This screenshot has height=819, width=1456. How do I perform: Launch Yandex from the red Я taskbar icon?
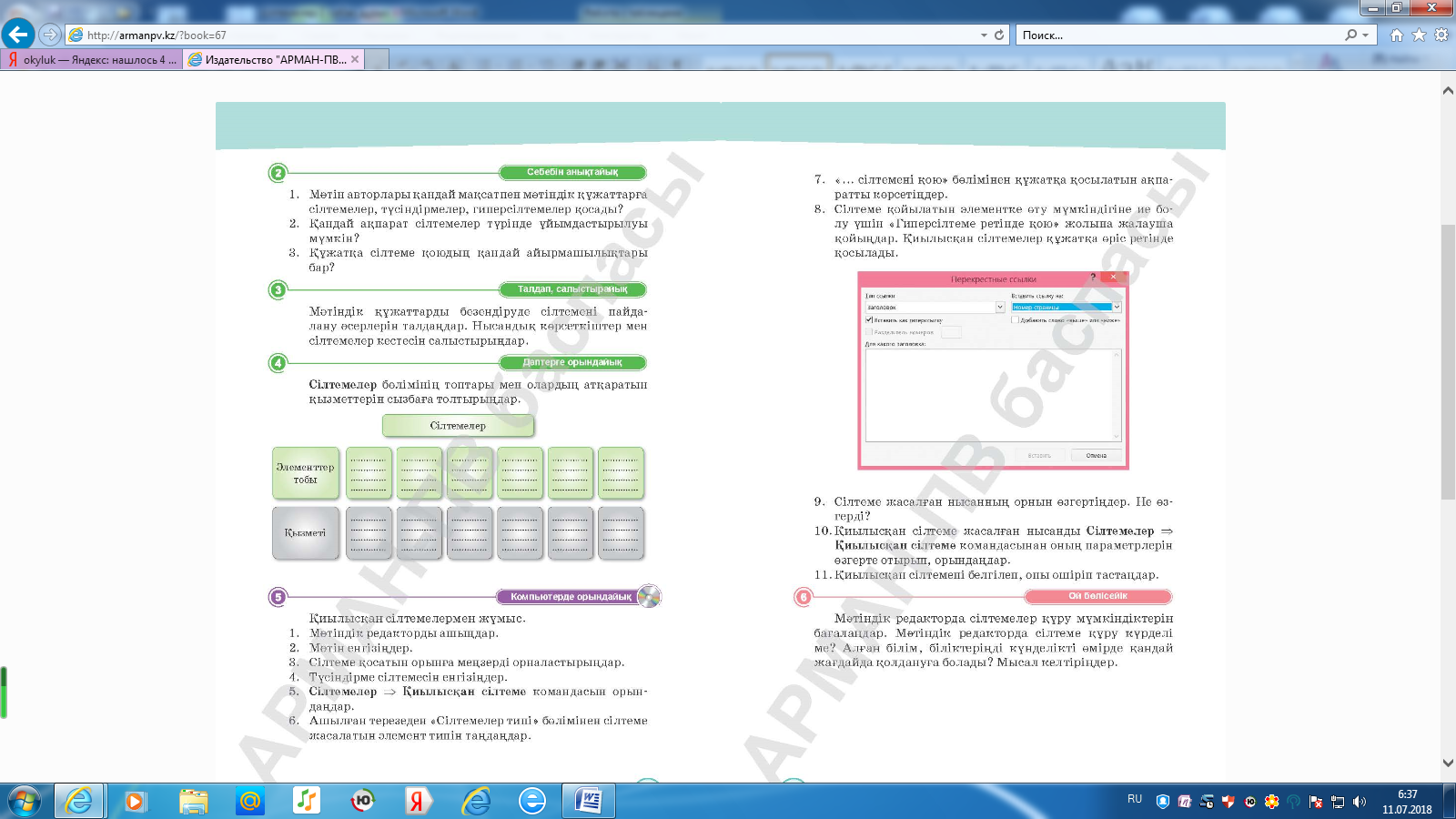click(418, 801)
